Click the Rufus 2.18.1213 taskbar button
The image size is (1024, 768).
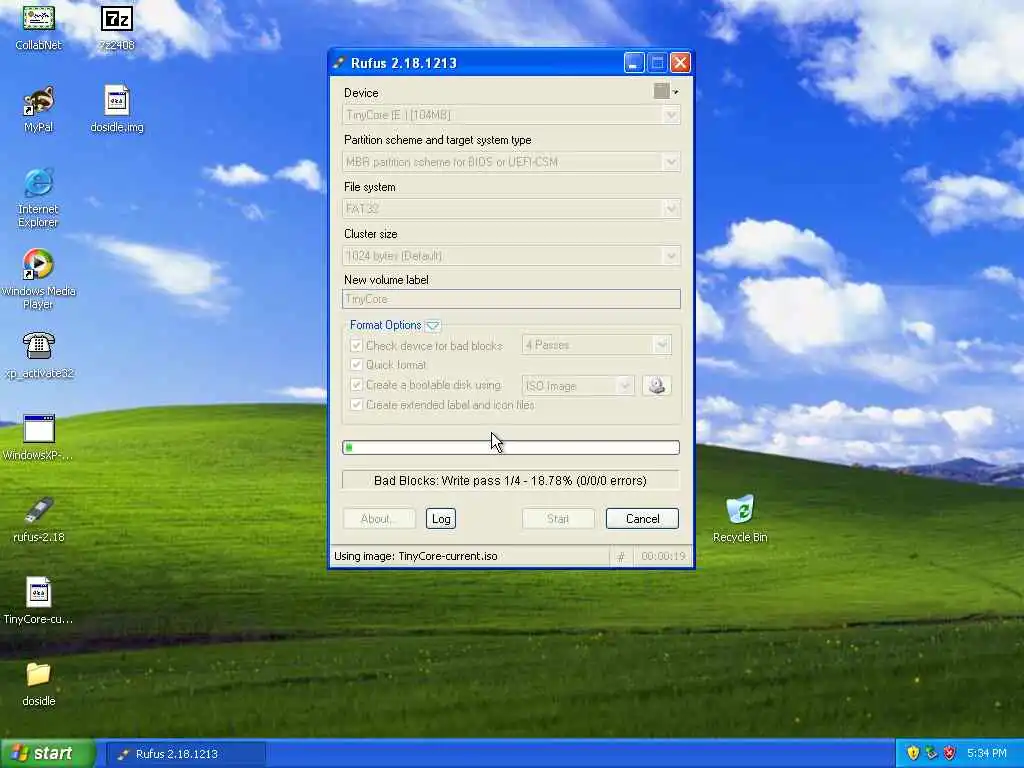pyautogui.click(x=185, y=754)
